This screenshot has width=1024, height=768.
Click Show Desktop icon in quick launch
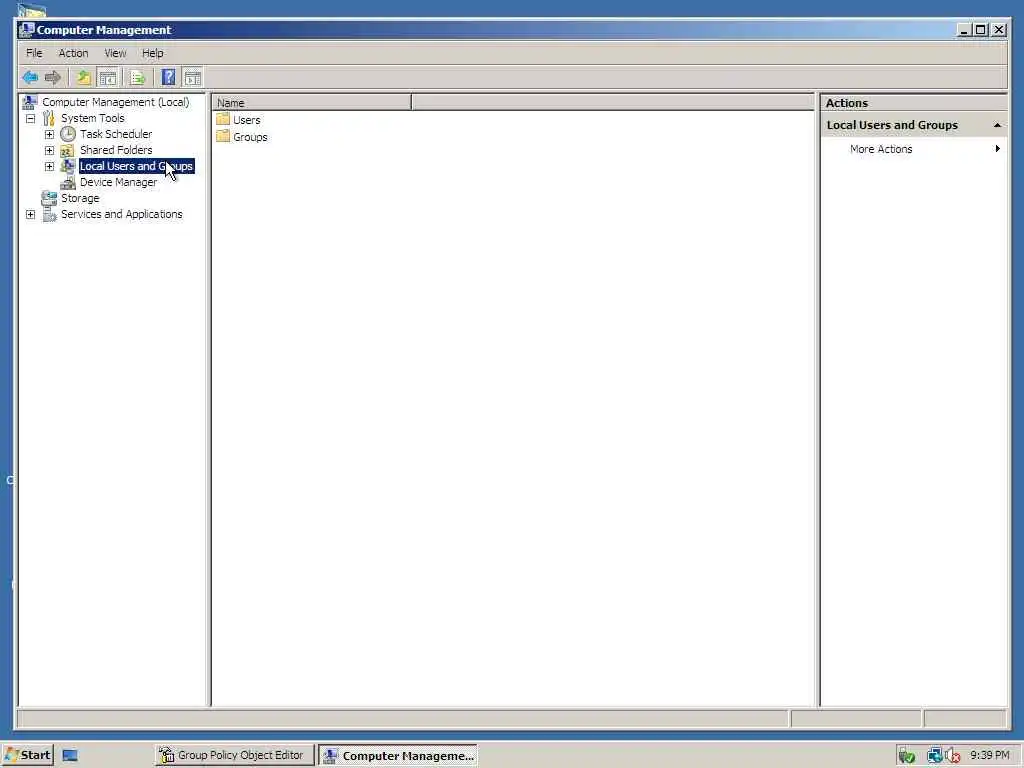pos(70,756)
